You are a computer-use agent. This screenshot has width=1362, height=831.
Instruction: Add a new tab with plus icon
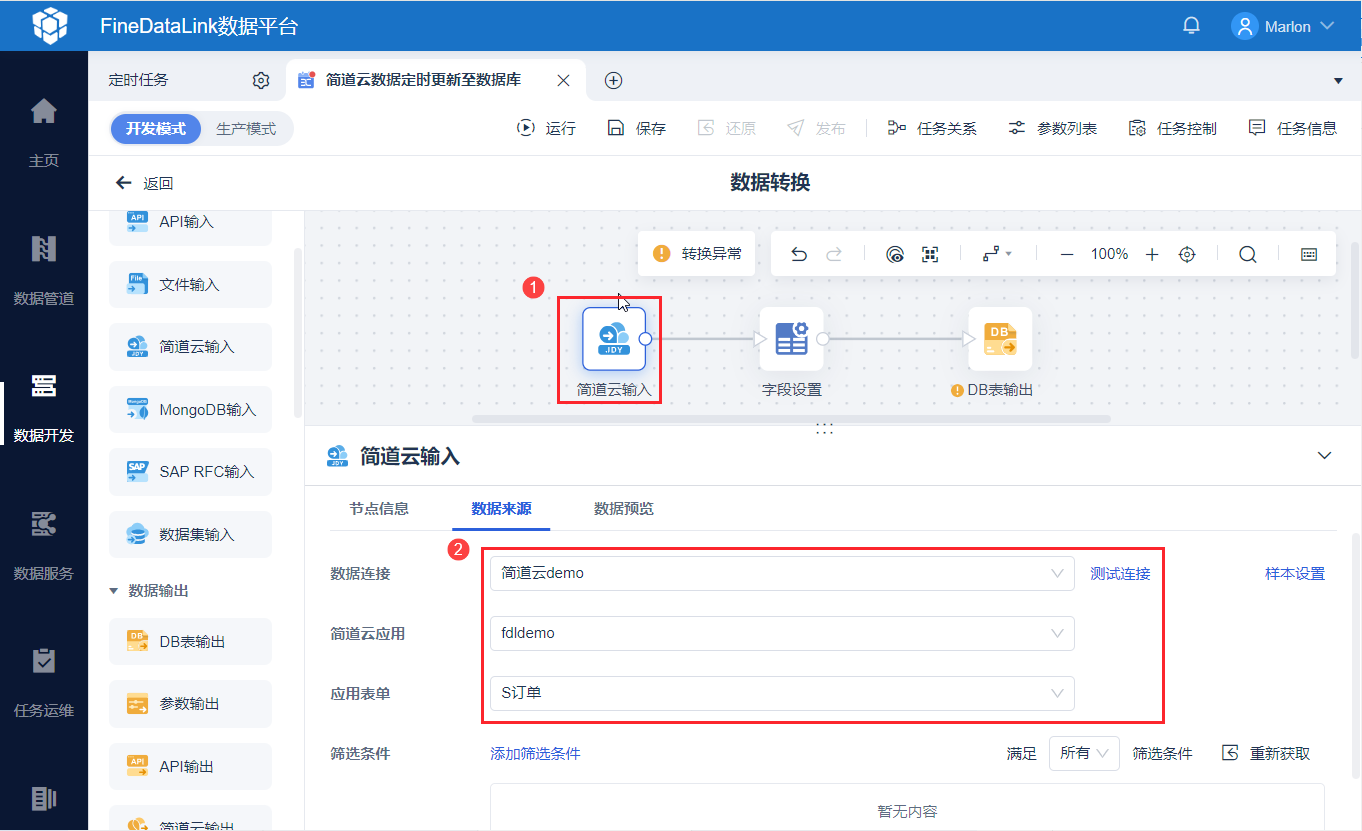pyautogui.click(x=614, y=80)
